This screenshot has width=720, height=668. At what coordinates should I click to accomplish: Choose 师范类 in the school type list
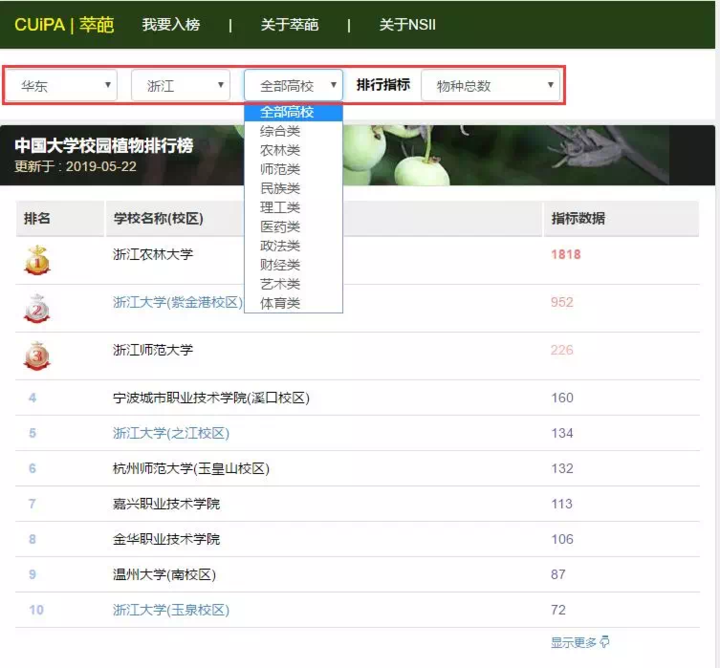[x=280, y=169]
